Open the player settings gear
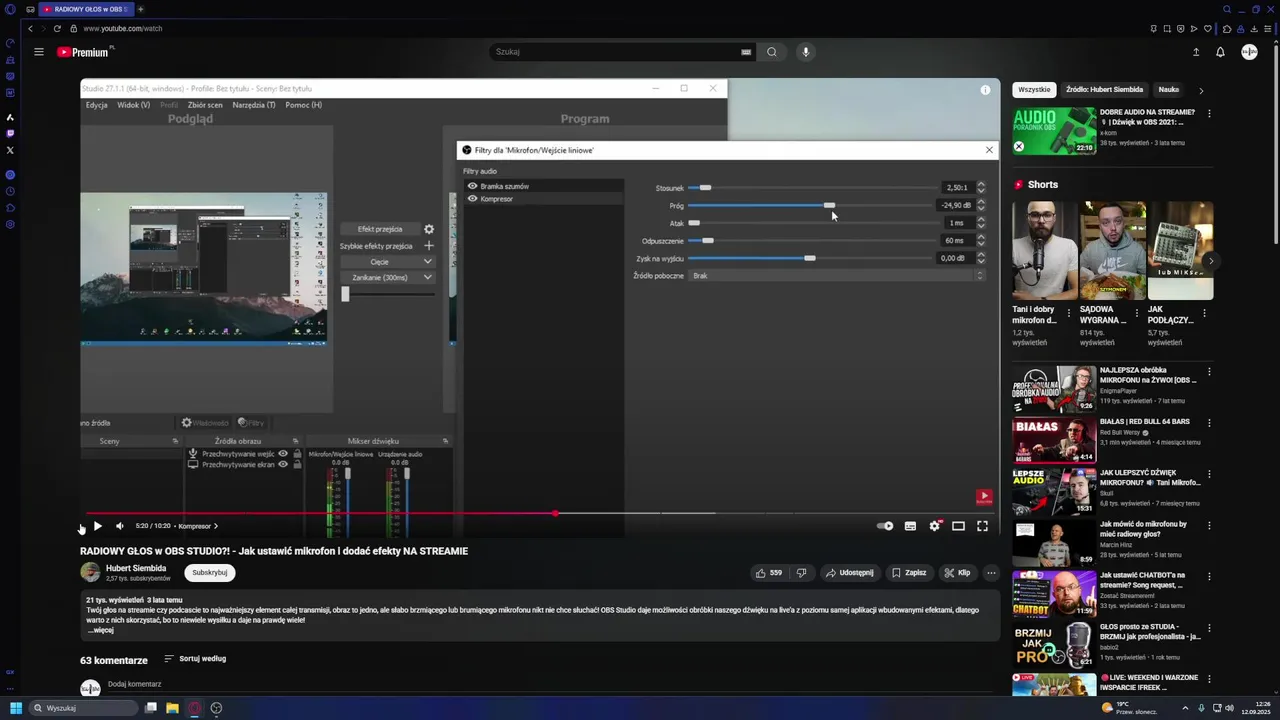Image resolution: width=1280 pixels, height=720 pixels. [935, 526]
